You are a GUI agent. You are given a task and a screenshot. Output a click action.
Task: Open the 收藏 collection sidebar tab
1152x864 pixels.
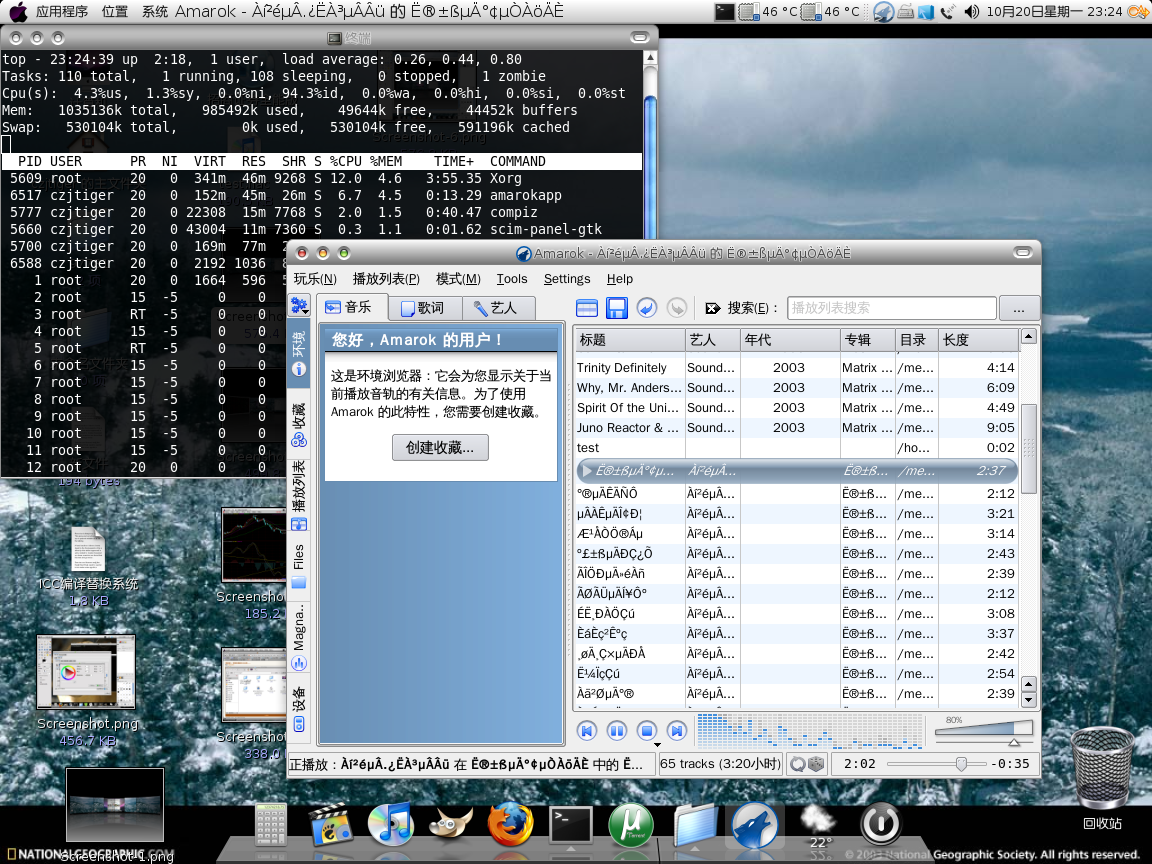click(299, 425)
